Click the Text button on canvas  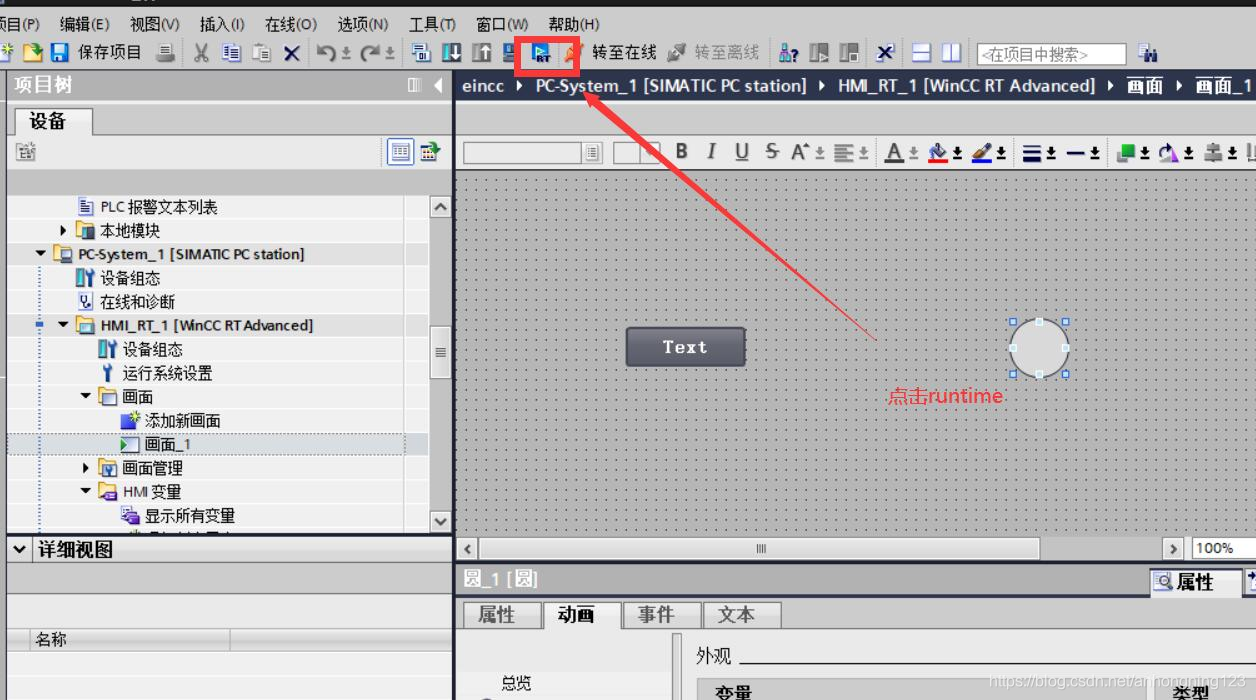[x=685, y=347]
